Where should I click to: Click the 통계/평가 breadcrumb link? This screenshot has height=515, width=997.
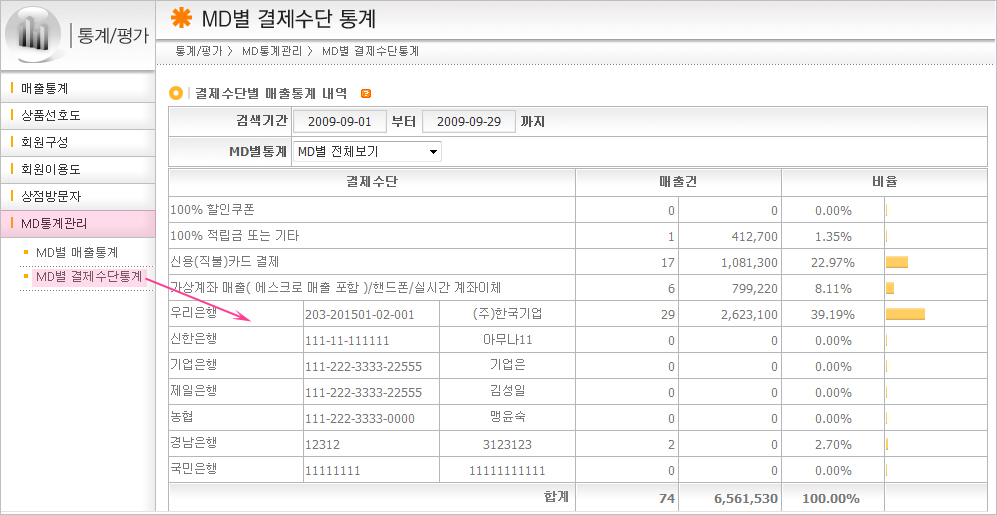pyautogui.click(x=198, y=50)
